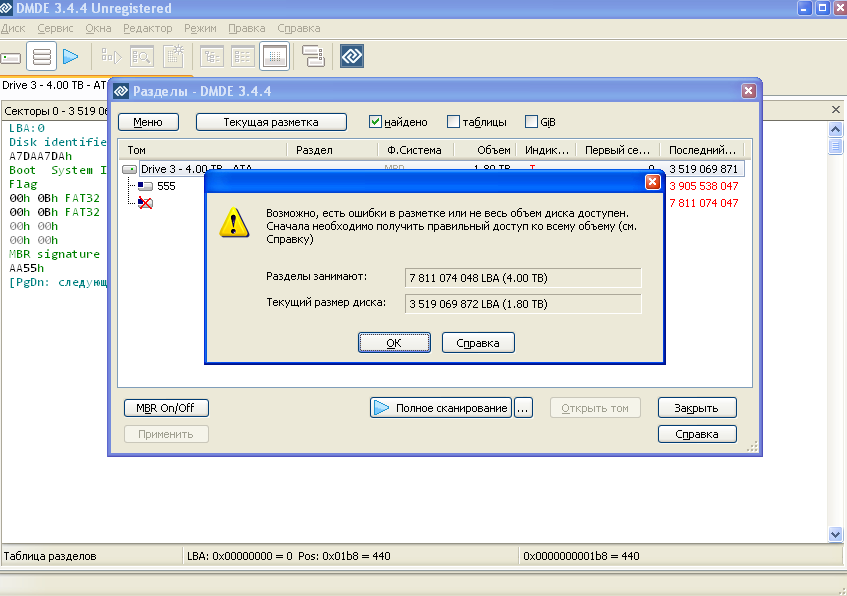
Task: Click the drive icon on Drive 3 row
Action: (131, 168)
